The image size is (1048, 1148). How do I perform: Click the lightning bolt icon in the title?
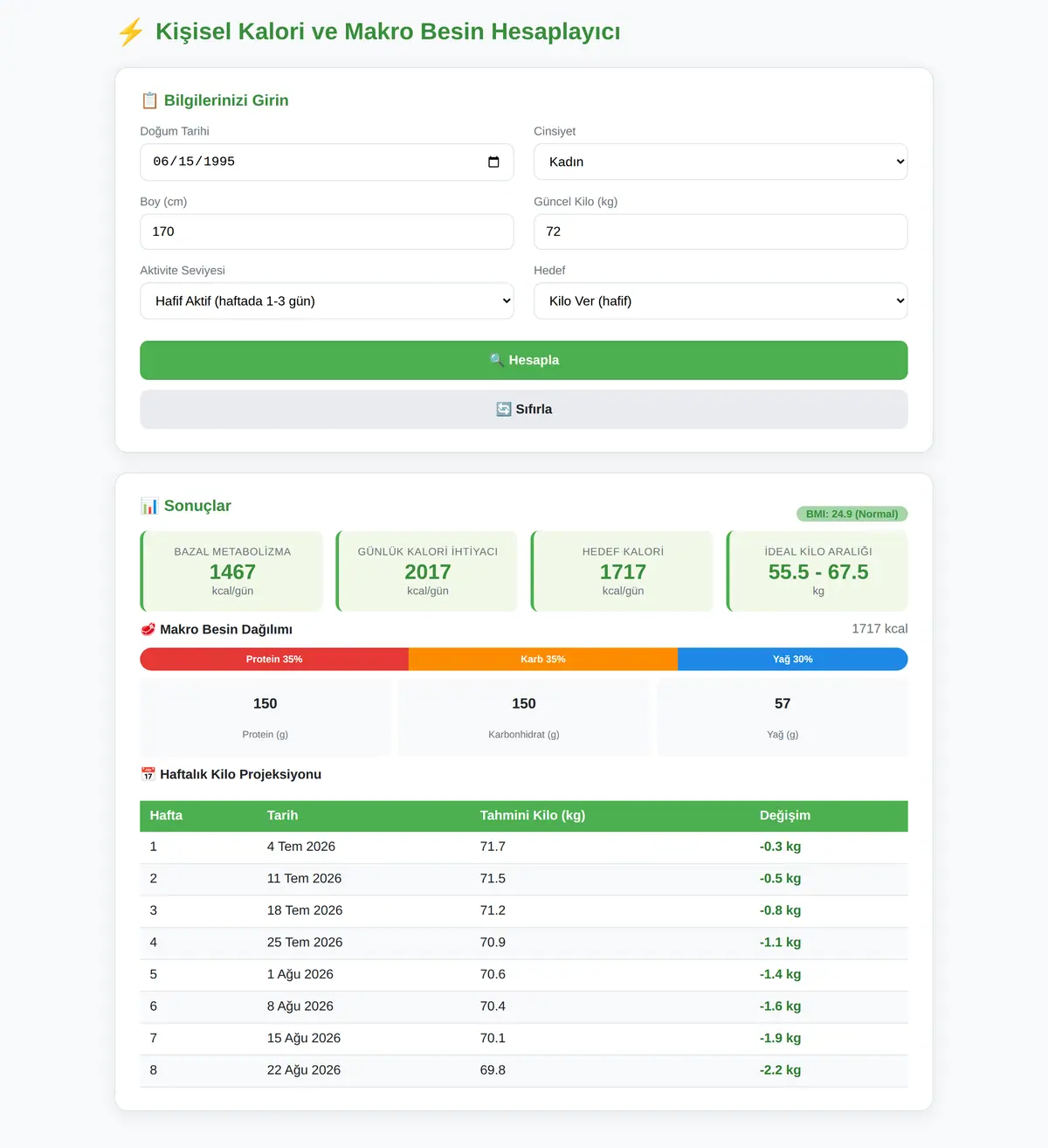click(130, 32)
